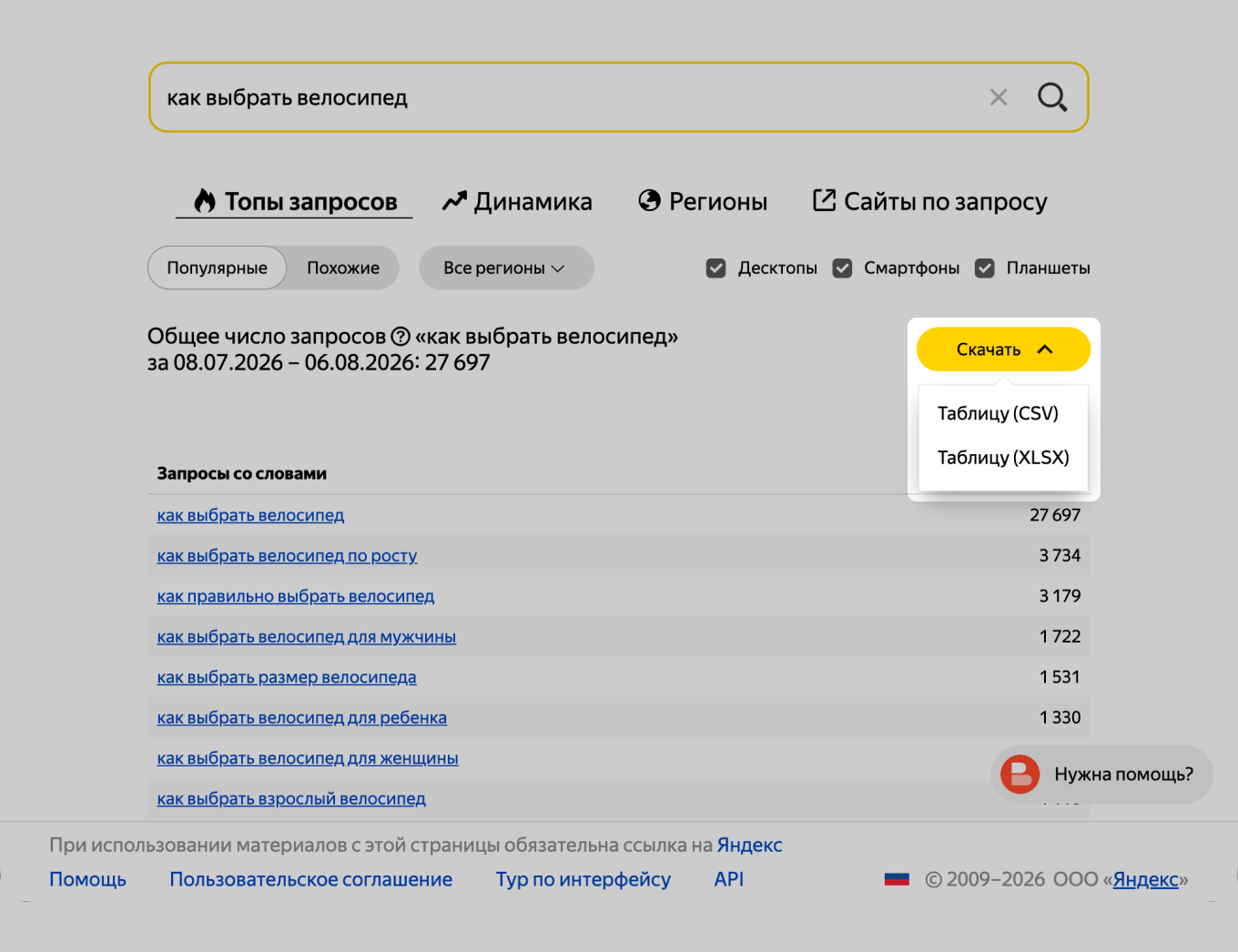Open the Сайты по запросу tab
1238x952 pixels.
[x=929, y=201]
